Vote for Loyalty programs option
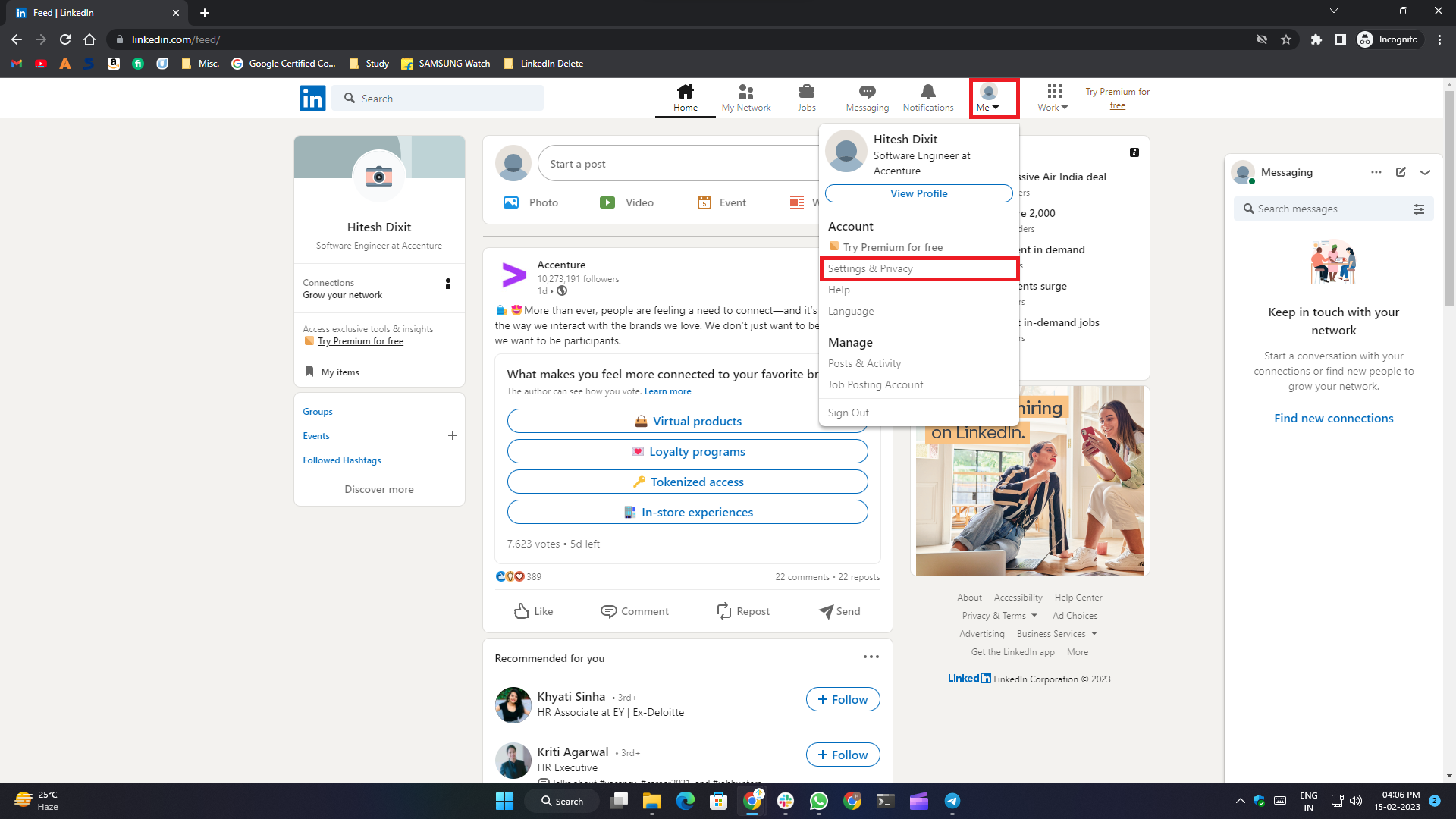This screenshot has width=1456, height=819. (687, 451)
